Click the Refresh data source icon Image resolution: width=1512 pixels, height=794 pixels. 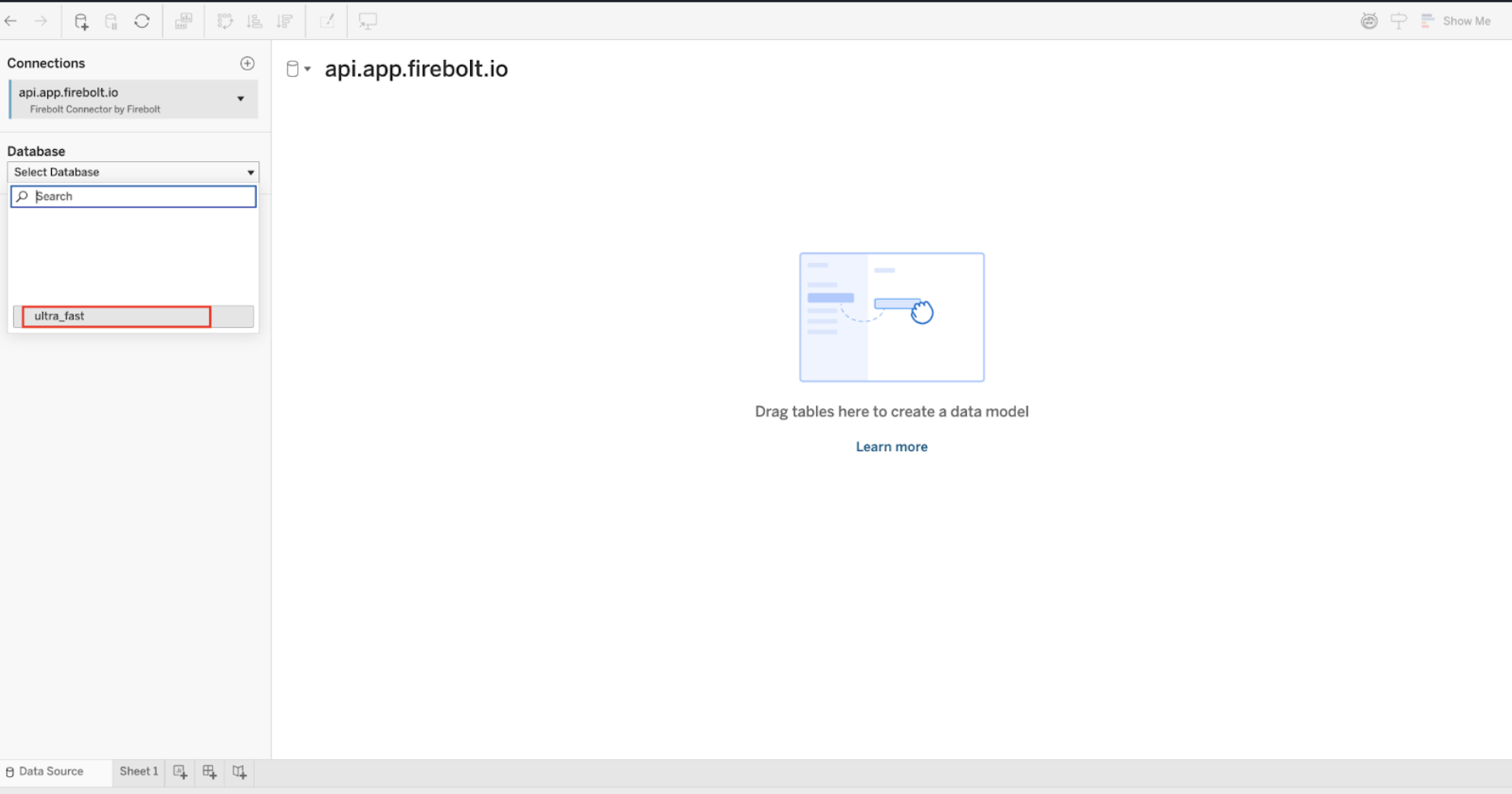click(142, 21)
